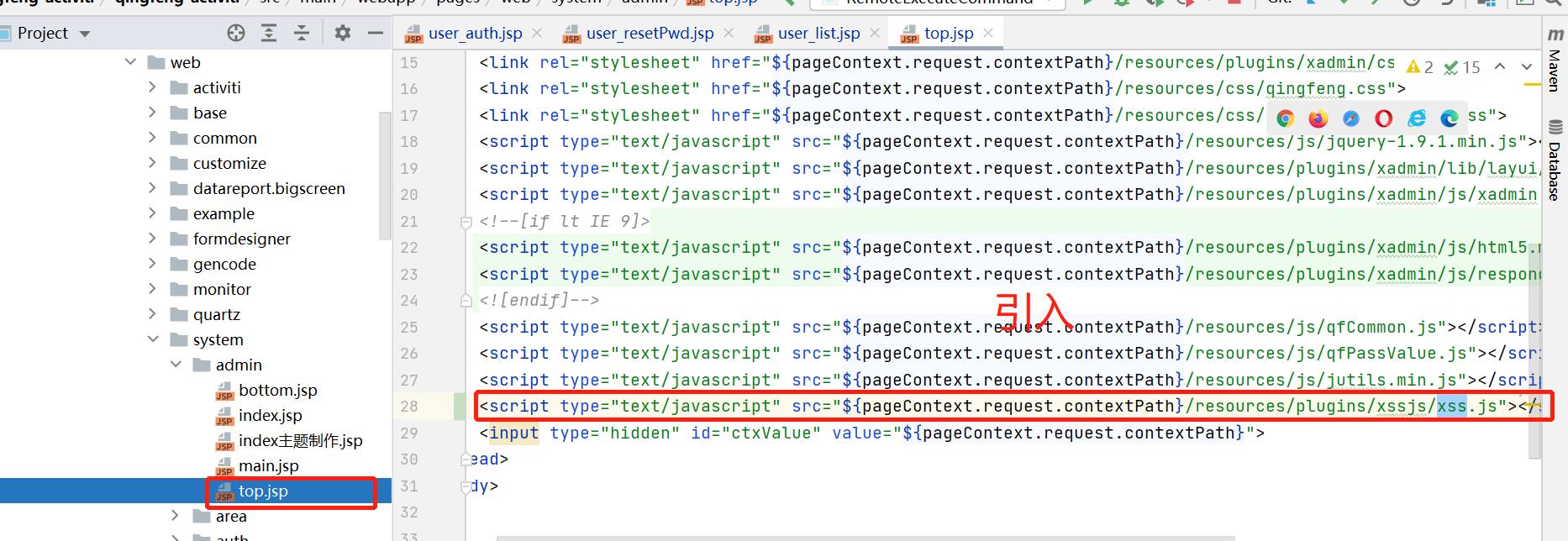Click the Project panel vertical scrollbar
Viewport: 1568px width, 541px height.
click(386, 176)
